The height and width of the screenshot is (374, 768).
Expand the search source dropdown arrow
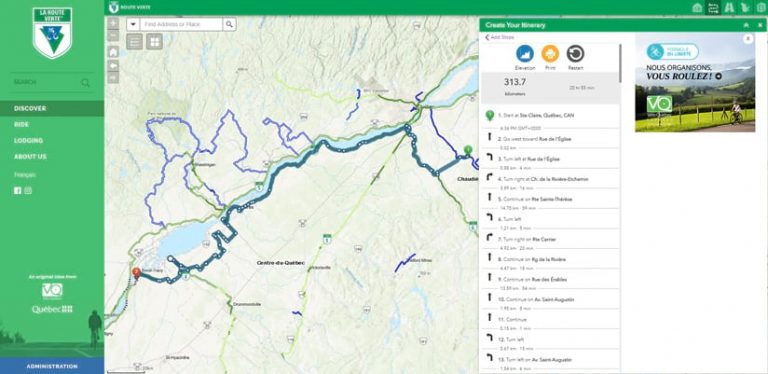[x=133, y=24]
